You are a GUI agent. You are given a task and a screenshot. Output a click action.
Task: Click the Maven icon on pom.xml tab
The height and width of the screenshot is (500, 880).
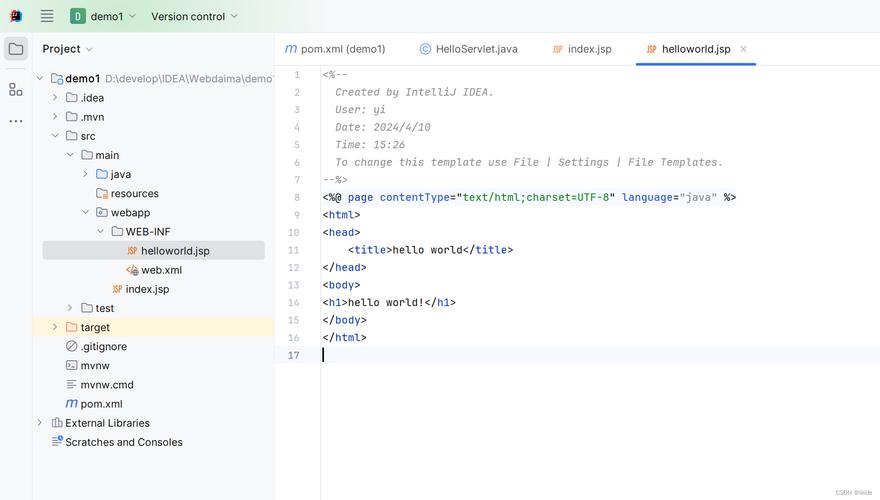pos(291,49)
